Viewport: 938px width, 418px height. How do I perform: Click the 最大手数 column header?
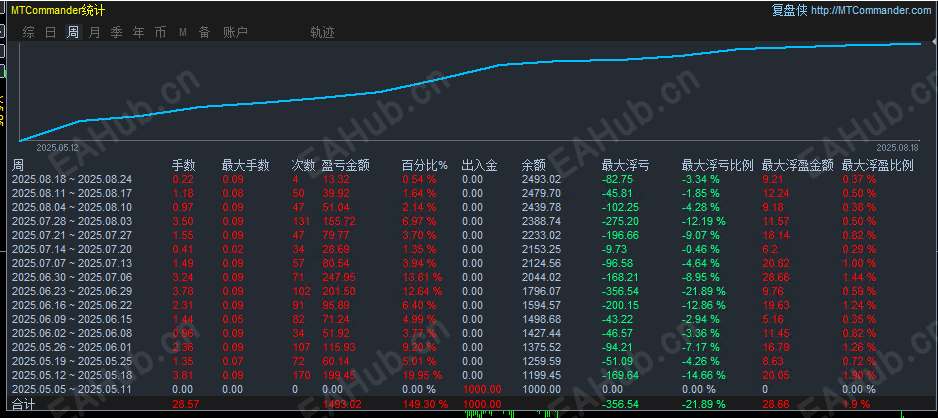[245, 166]
